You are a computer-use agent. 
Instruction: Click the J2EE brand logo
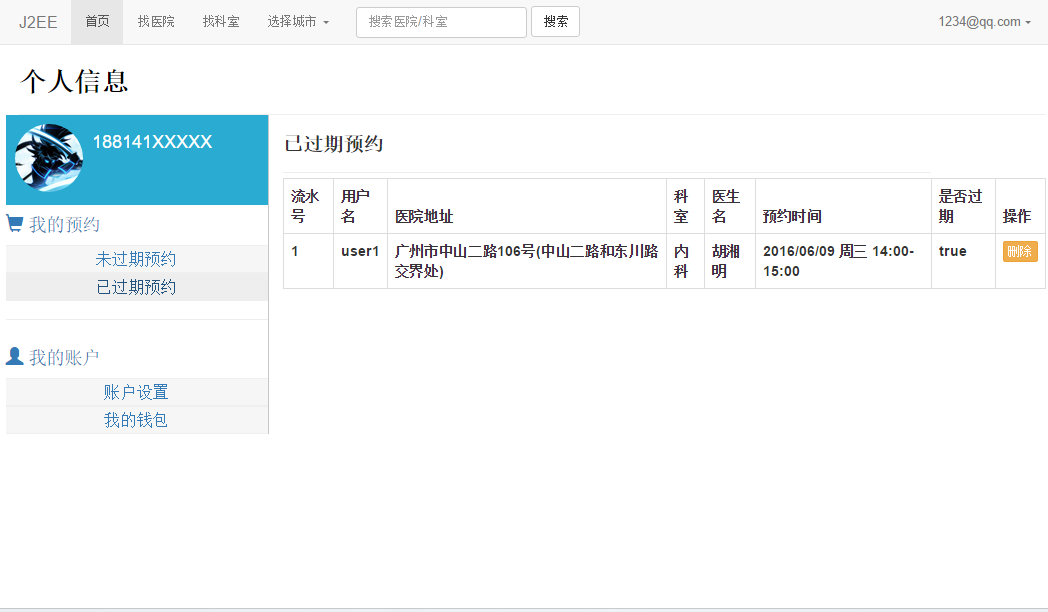tap(38, 22)
